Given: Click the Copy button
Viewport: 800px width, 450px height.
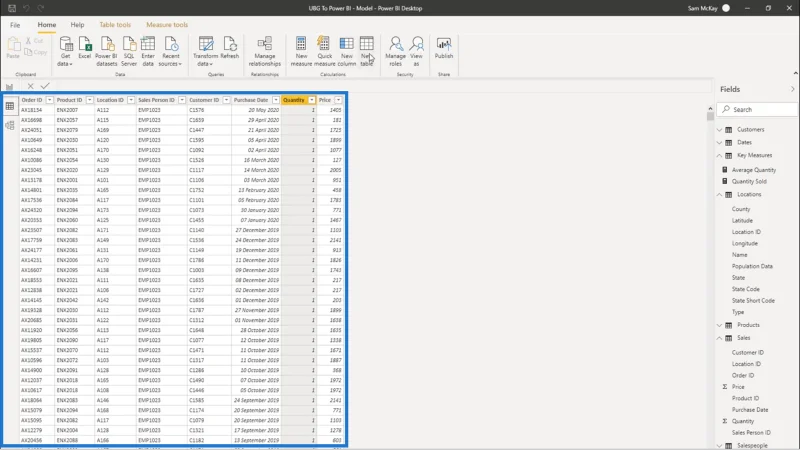Looking at the screenshot, I should [x=36, y=52].
